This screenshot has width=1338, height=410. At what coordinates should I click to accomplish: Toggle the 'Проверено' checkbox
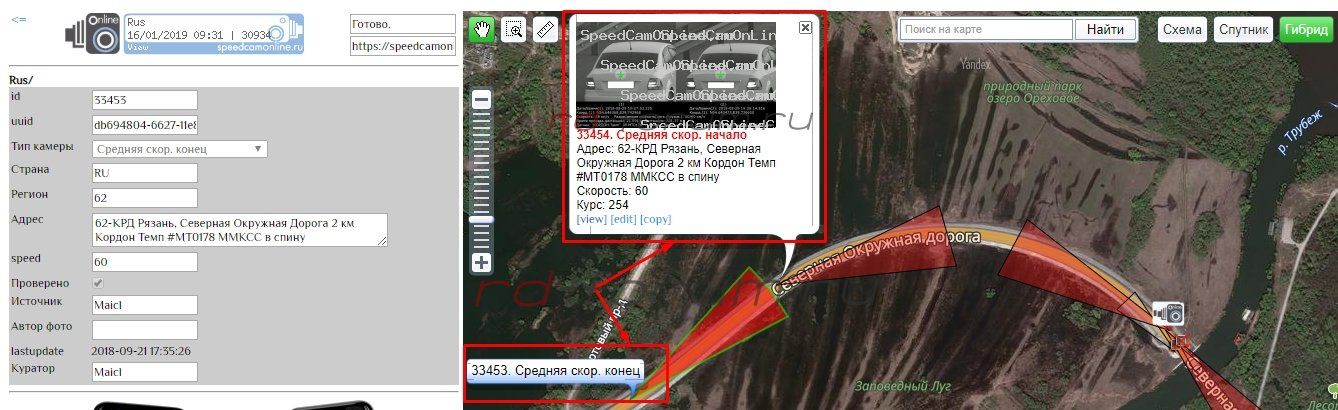point(98,284)
